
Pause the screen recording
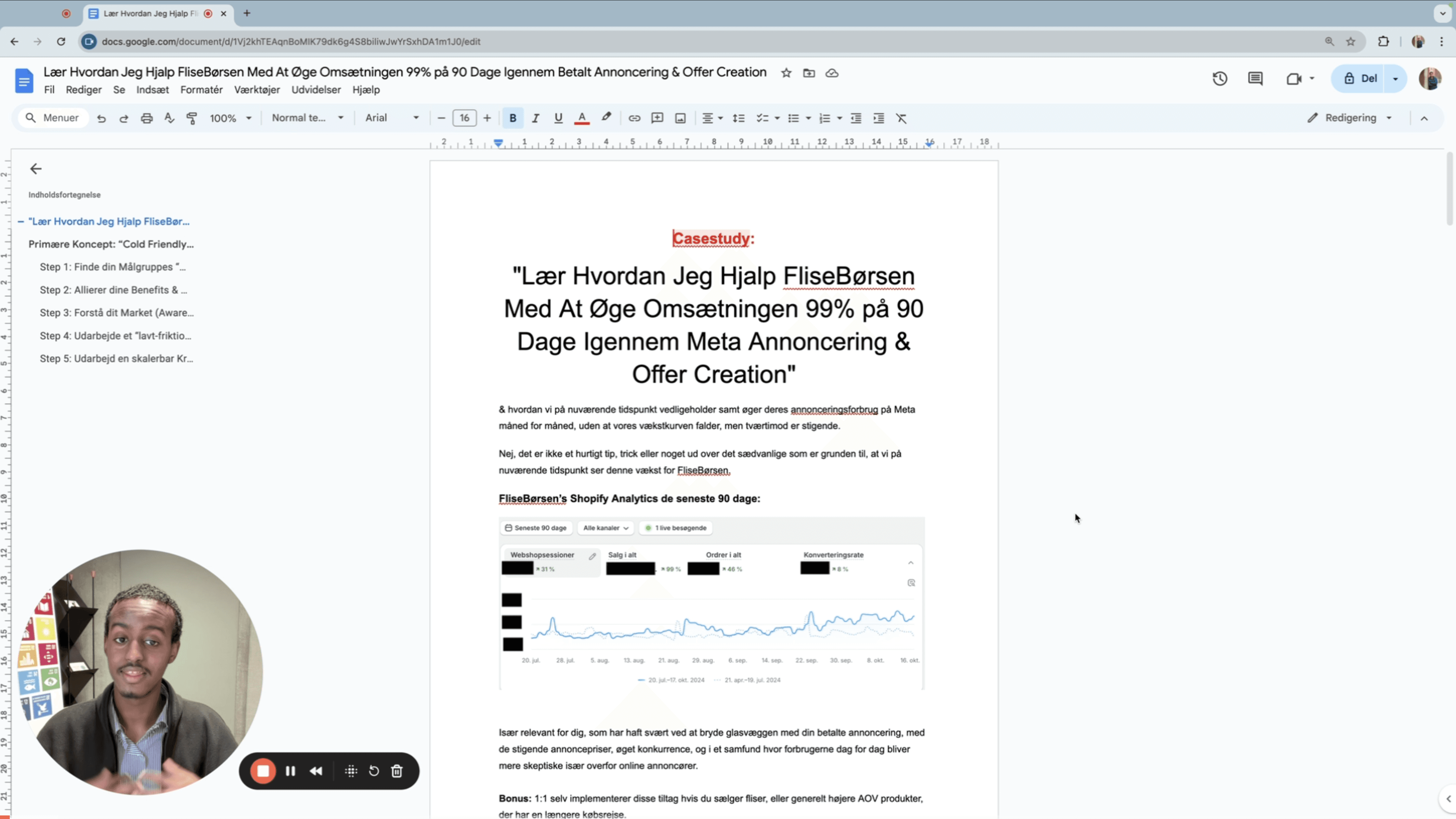pyautogui.click(x=291, y=771)
